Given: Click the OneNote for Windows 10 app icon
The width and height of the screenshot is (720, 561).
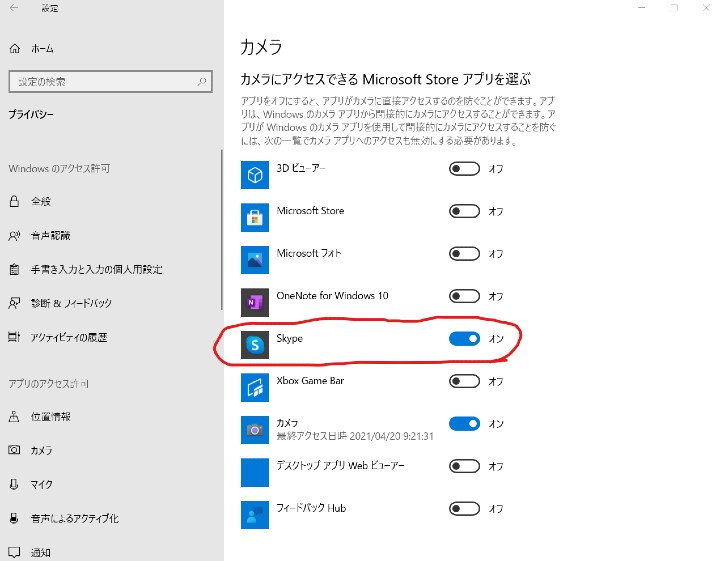Looking at the screenshot, I should pyautogui.click(x=255, y=302).
